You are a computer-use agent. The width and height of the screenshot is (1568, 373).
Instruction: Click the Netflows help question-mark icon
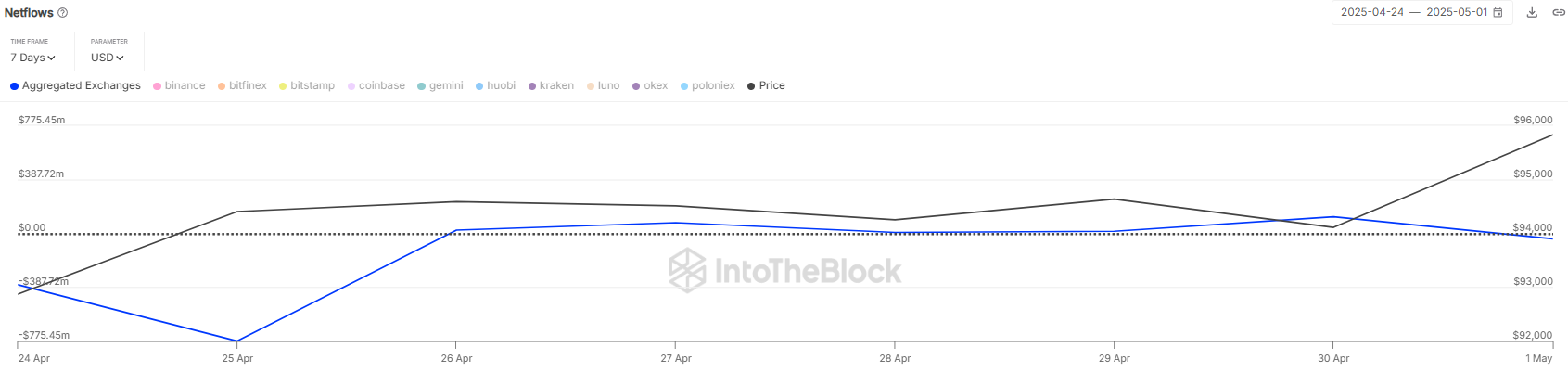63,13
